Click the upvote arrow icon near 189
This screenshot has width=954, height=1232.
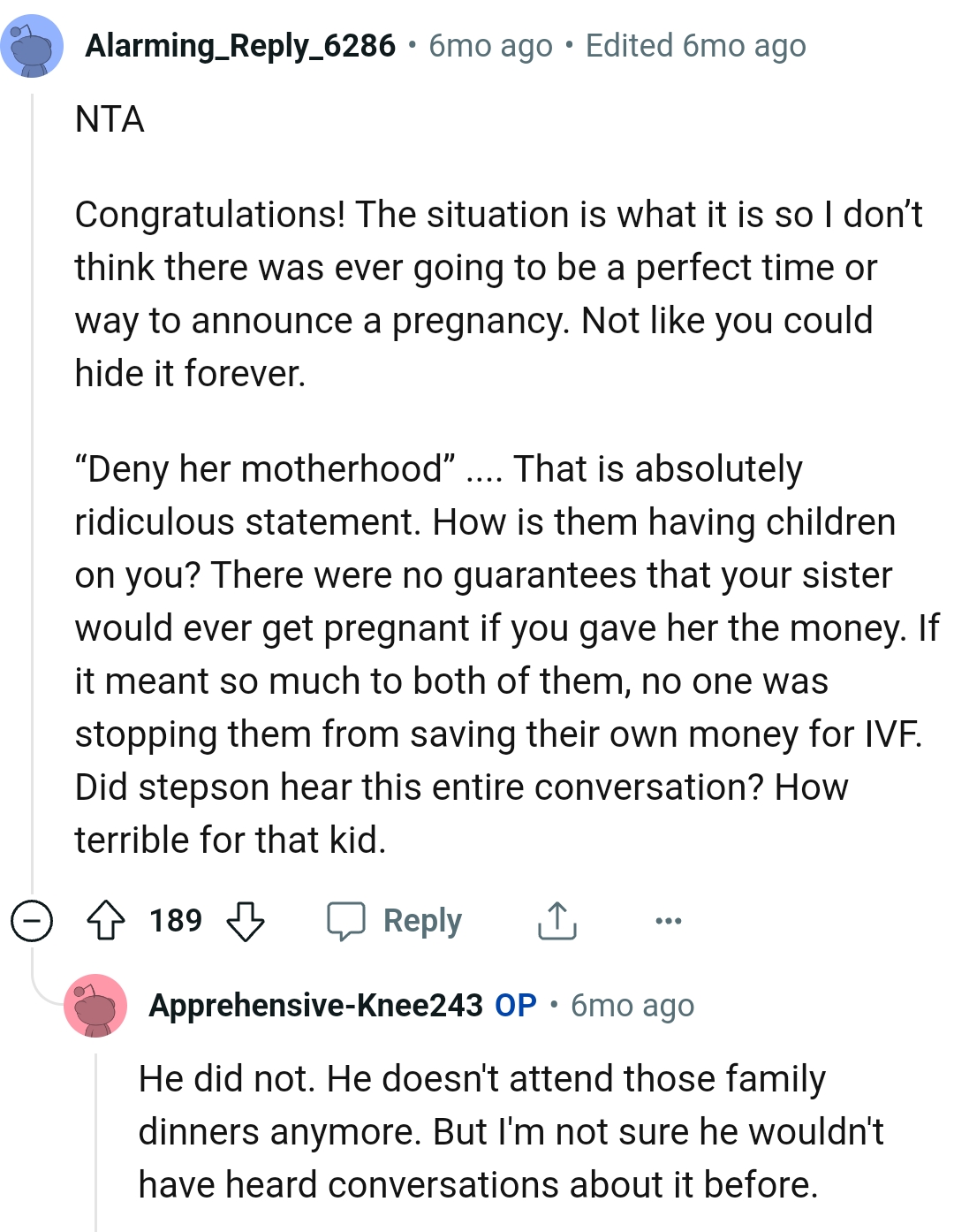pos(106,920)
